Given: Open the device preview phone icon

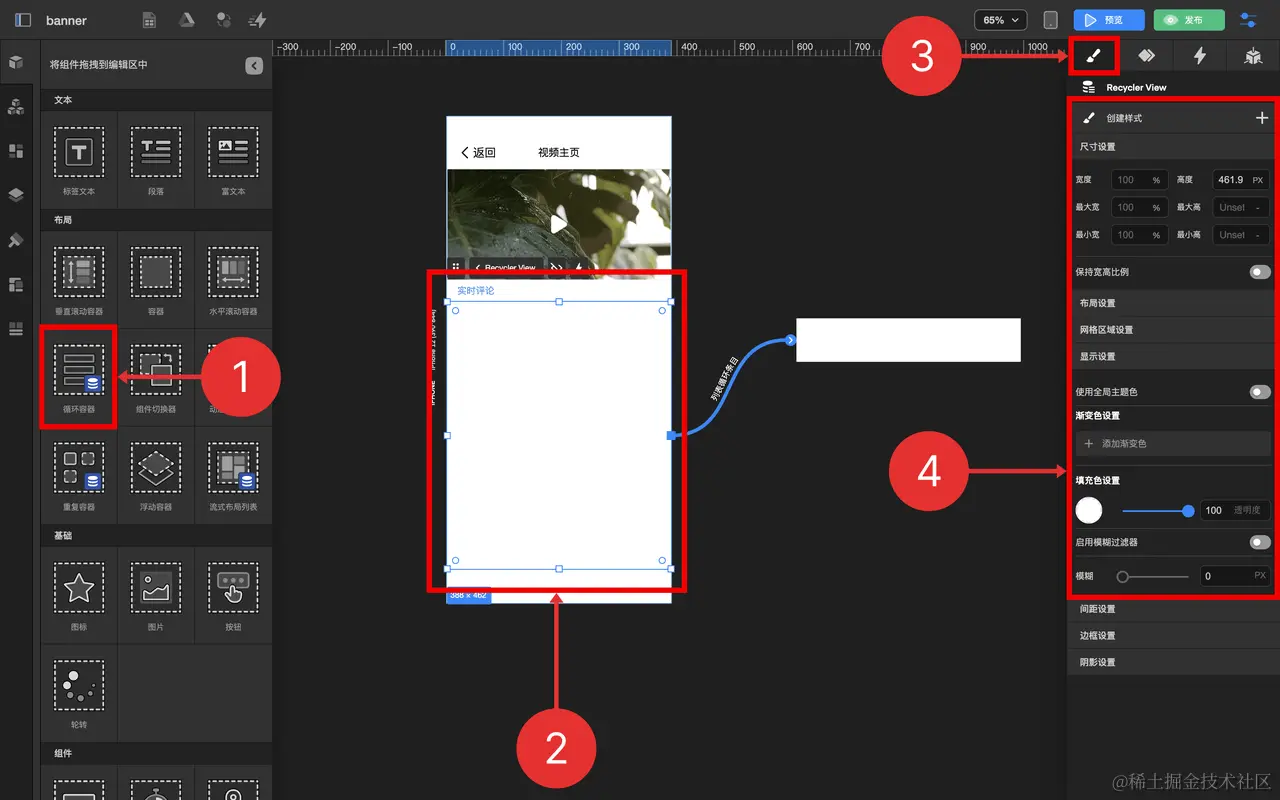Looking at the screenshot, I should (x=1050, y=20).
